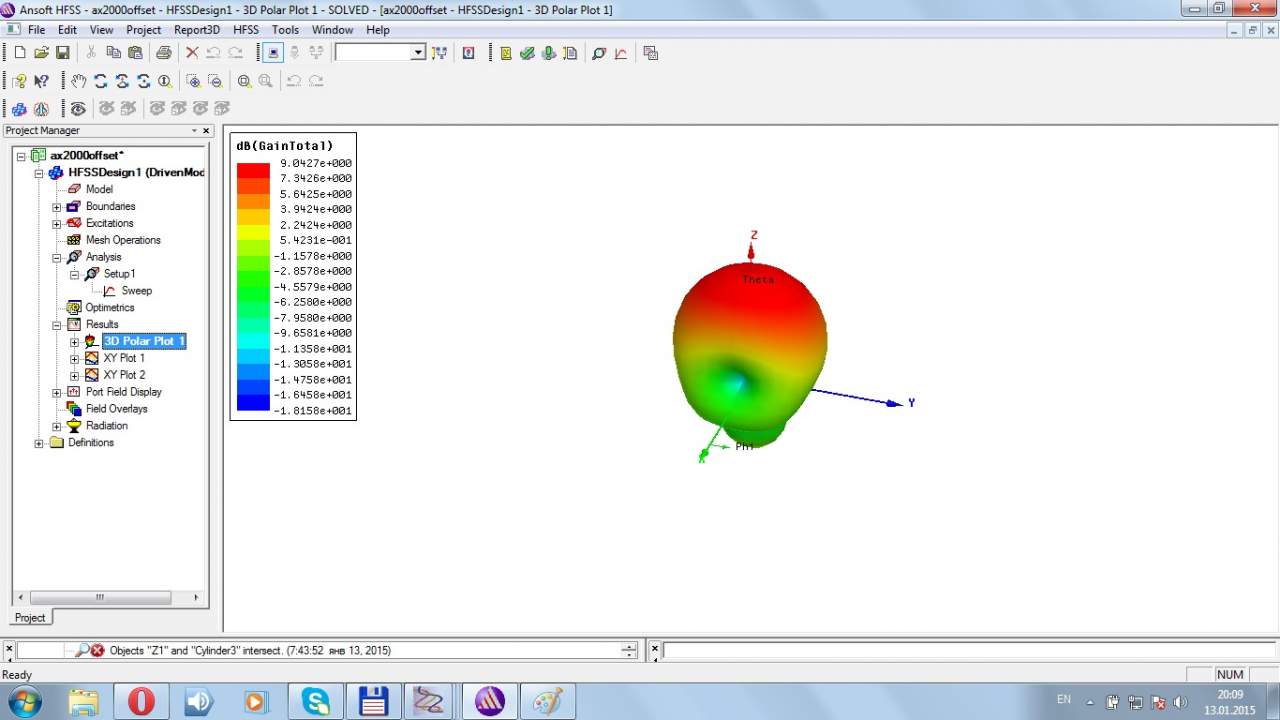
Task: Open the empty toolbar combo box dropdown
Action: click(418, 53)
